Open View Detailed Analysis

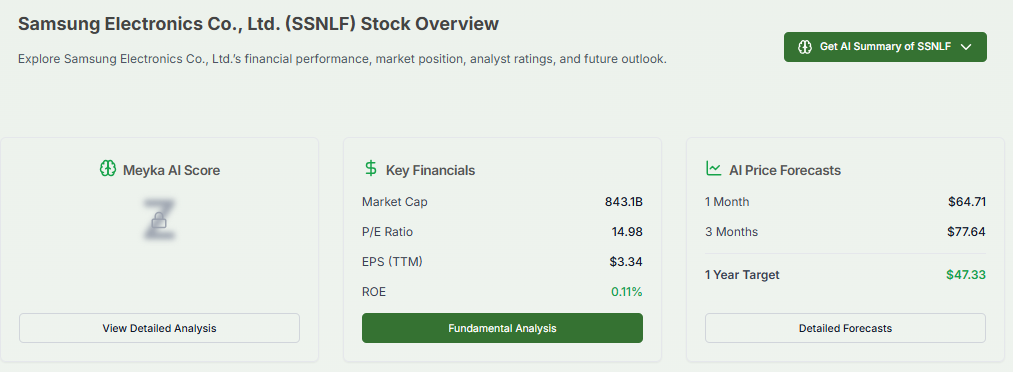click(x=160, y=328)
